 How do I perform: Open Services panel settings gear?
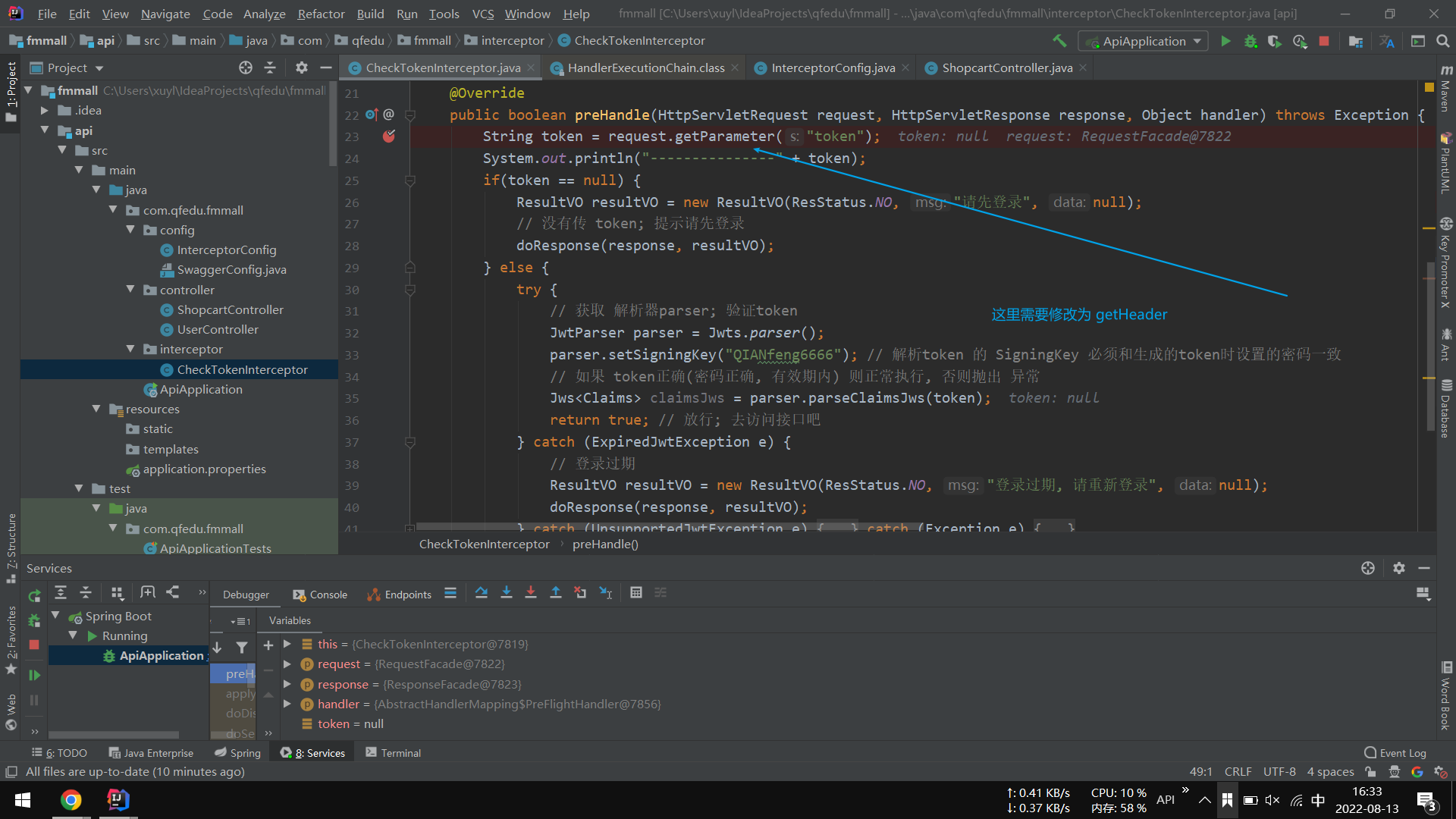(1399, 568)
